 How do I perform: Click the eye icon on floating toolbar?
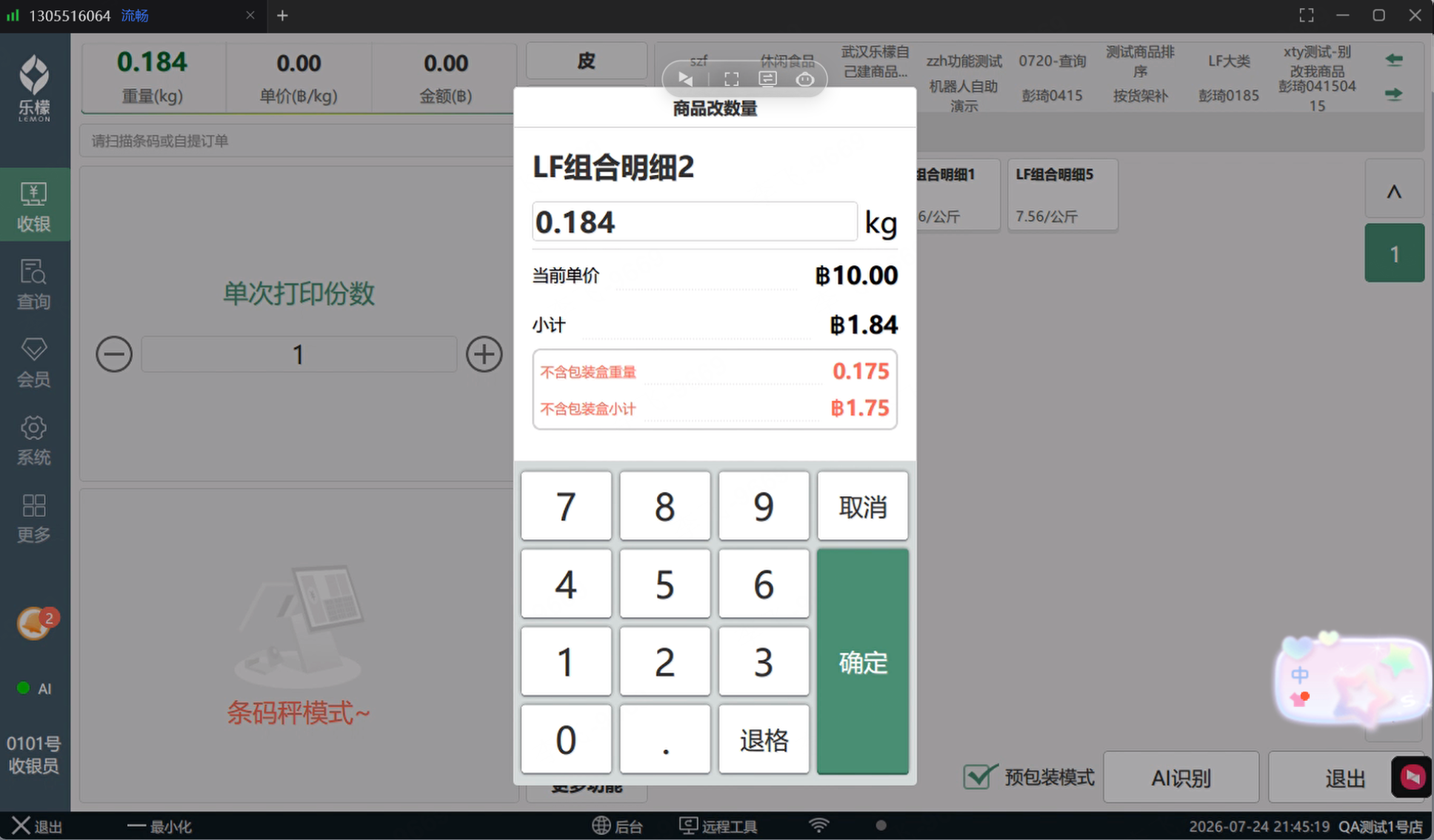[x=805, y=79]
